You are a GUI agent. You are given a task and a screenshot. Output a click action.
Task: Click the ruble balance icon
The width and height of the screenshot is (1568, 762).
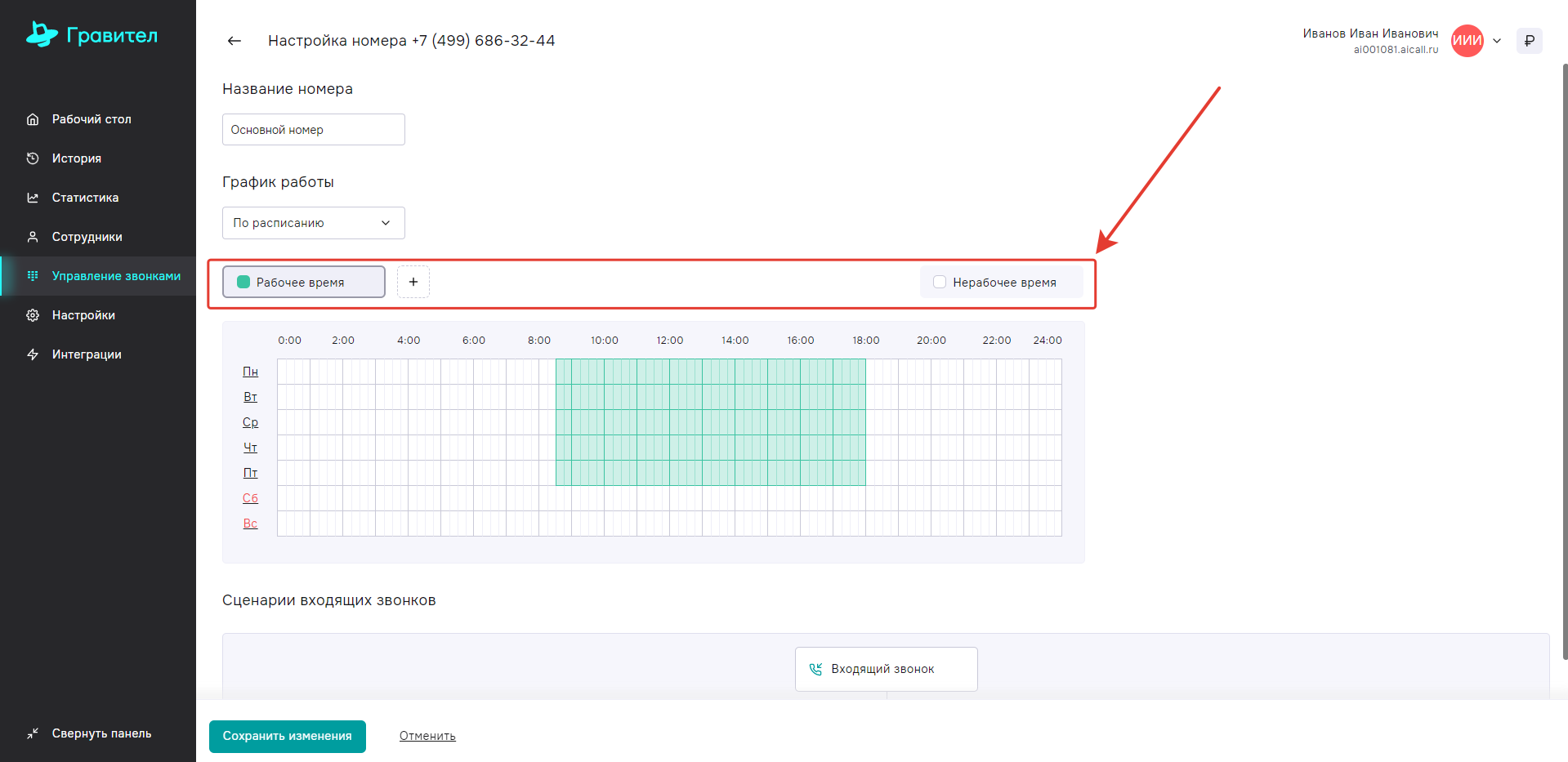pyautogui.click(x=1529, y=41)
